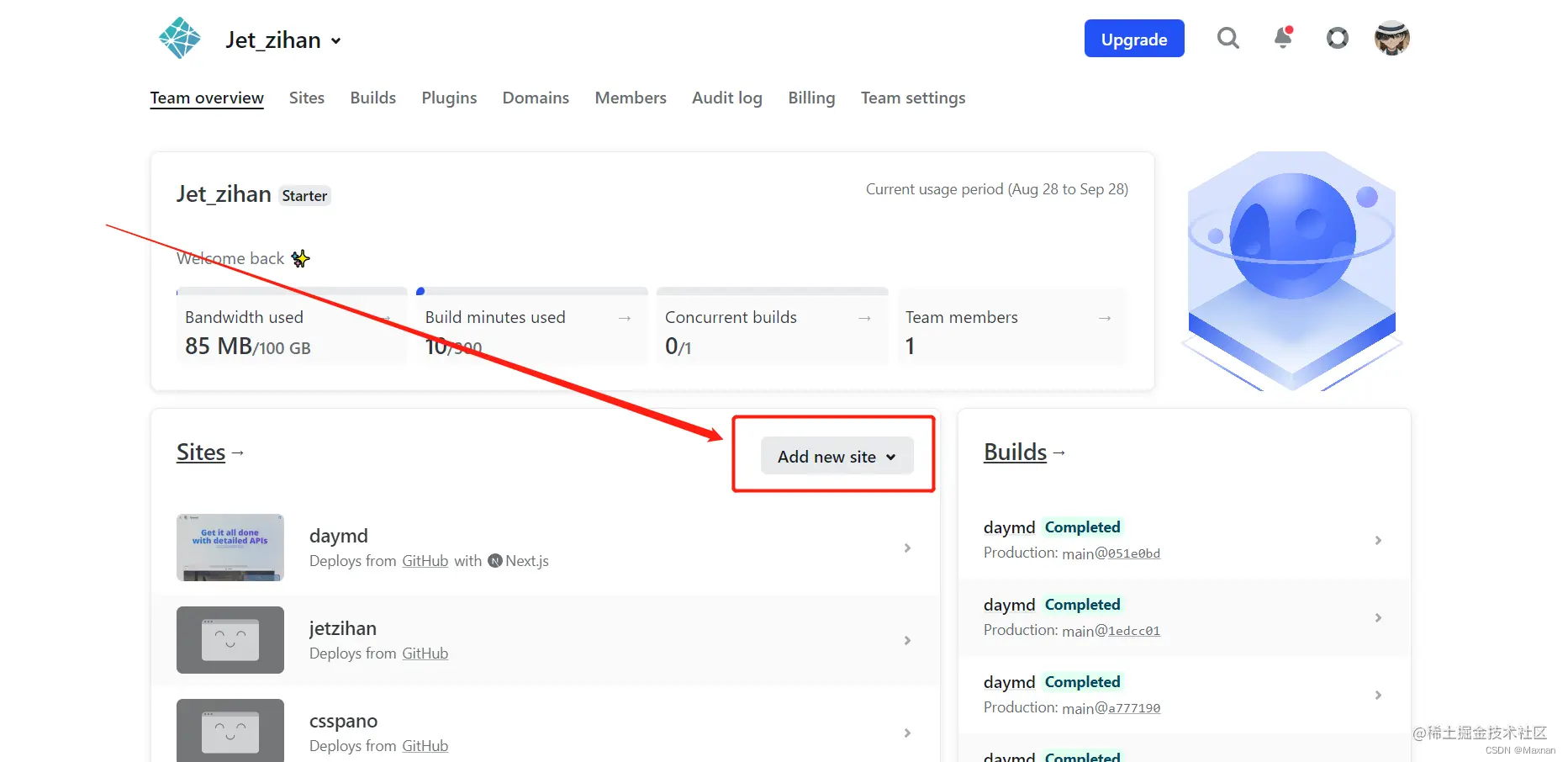Open commit link a777190
The image size is (1568, 762).
click(x=1134, y=708)
